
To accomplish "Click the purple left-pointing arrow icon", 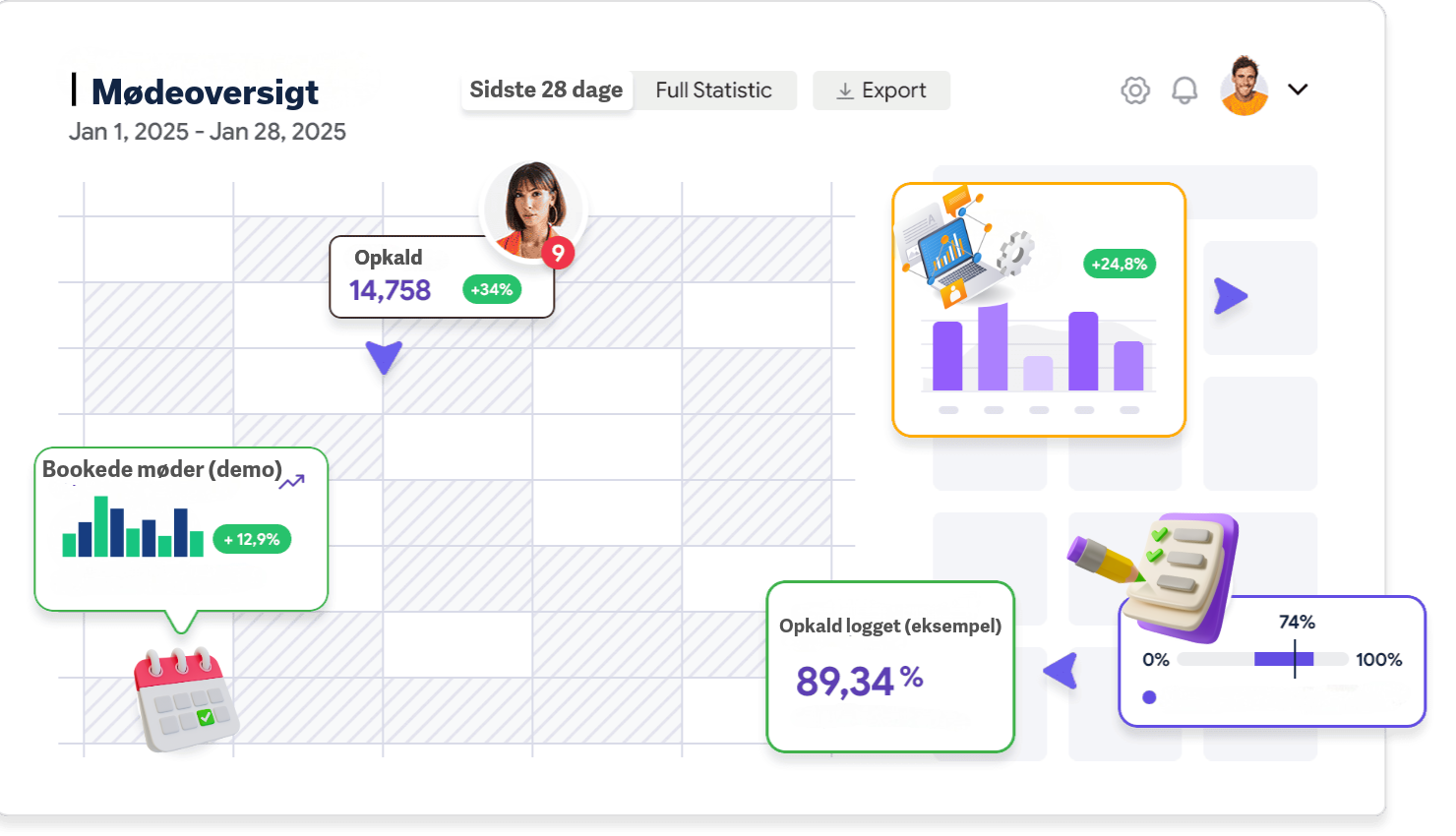I will click(x=1061, y=671).
